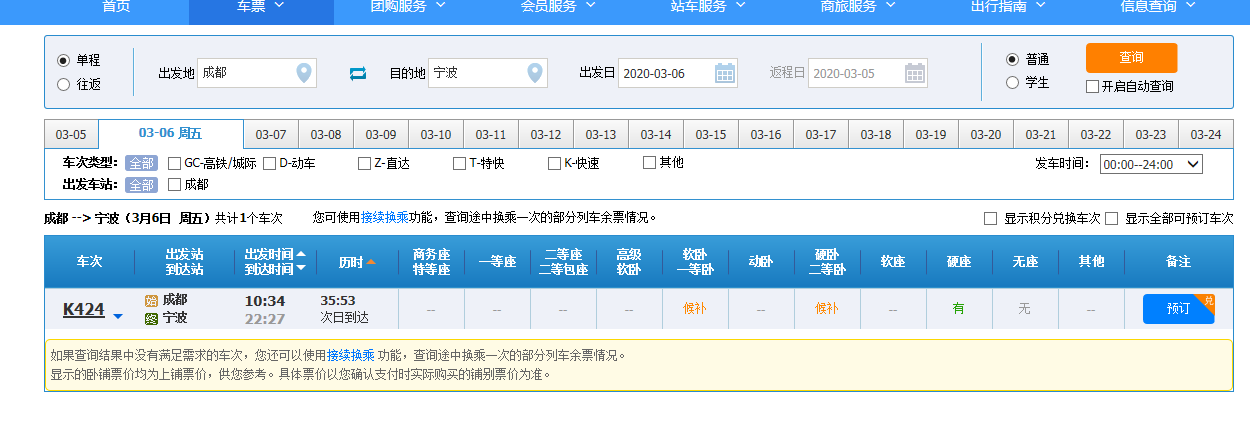The image size is (1250, 431).
Task: Check GC-高铁/城际 train type filter
Action: 175,163
